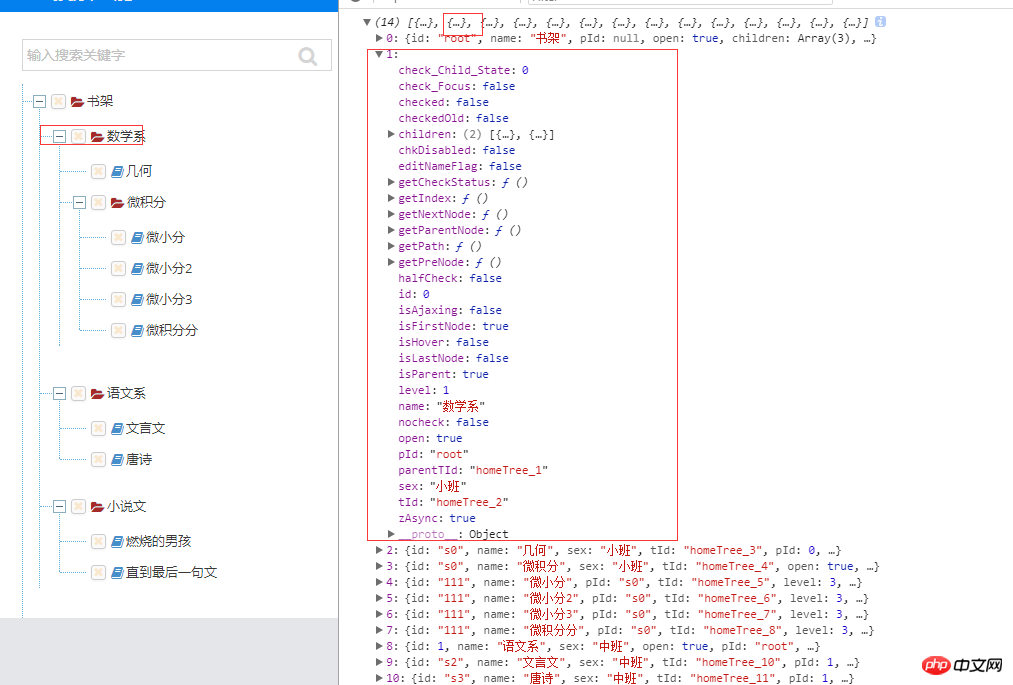Collapse the 微积分 tree node
1013x685 pixels.
tap(79, 203)
